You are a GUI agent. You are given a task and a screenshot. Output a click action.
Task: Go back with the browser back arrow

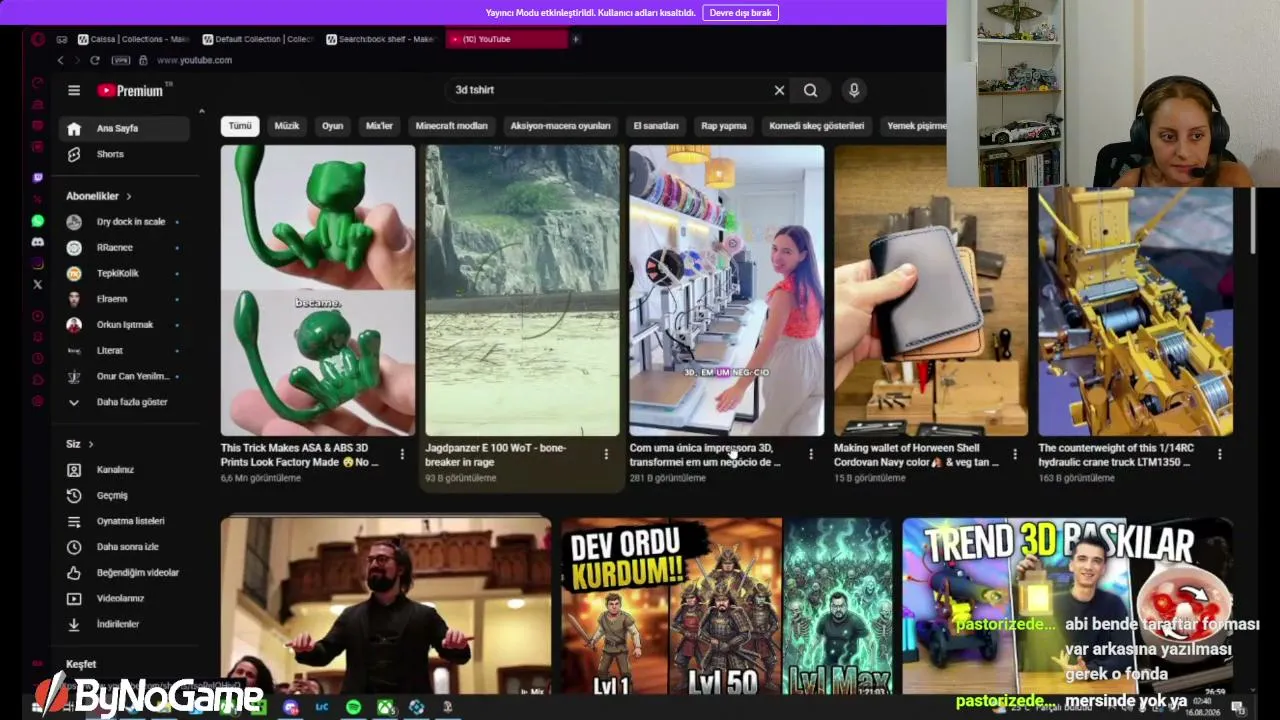pyautogui.click(x=60, y=60)
